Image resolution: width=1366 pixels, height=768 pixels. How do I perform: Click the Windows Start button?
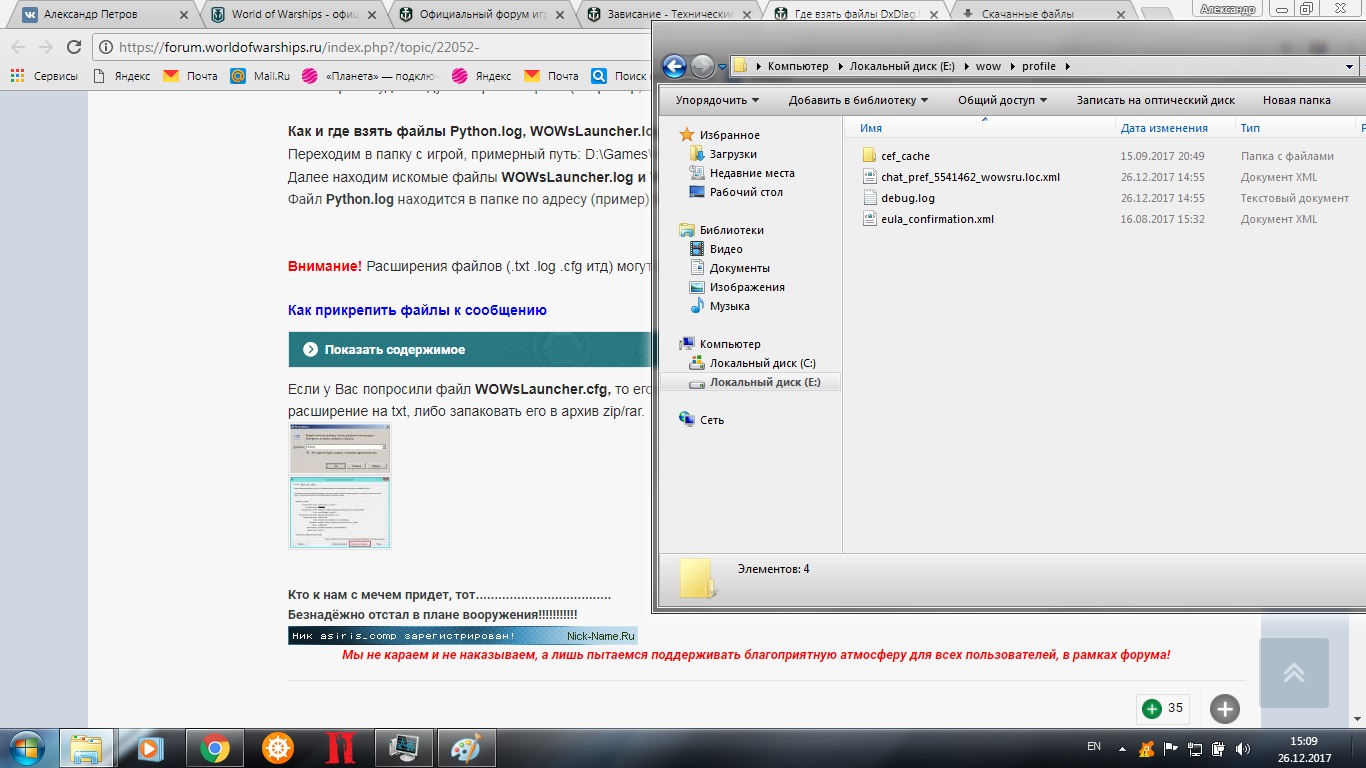point(27,748)
